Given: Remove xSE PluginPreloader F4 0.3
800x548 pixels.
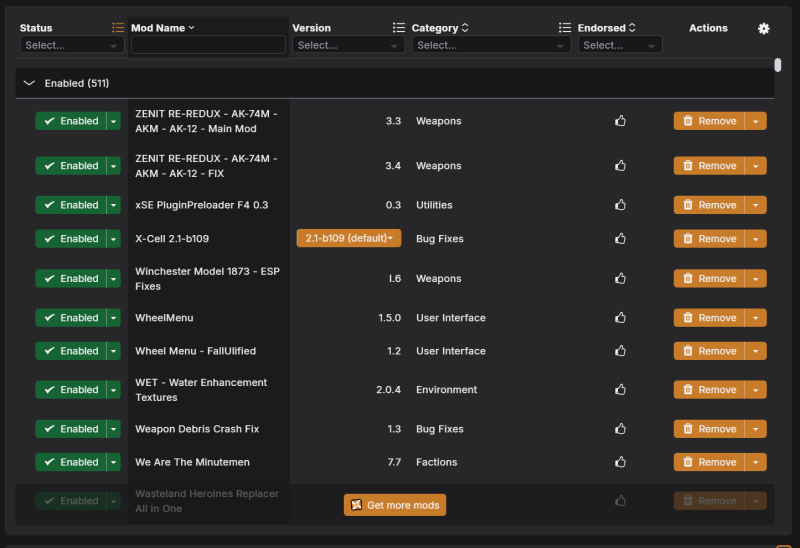Looking at the screenshot, I should [709, 205].
